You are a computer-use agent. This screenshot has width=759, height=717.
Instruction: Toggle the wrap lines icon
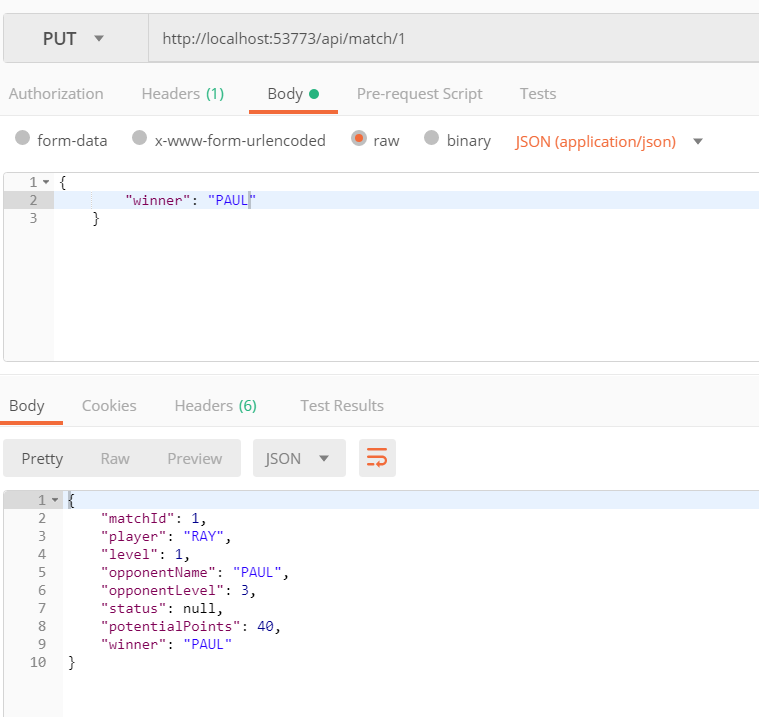click(377, 458)
